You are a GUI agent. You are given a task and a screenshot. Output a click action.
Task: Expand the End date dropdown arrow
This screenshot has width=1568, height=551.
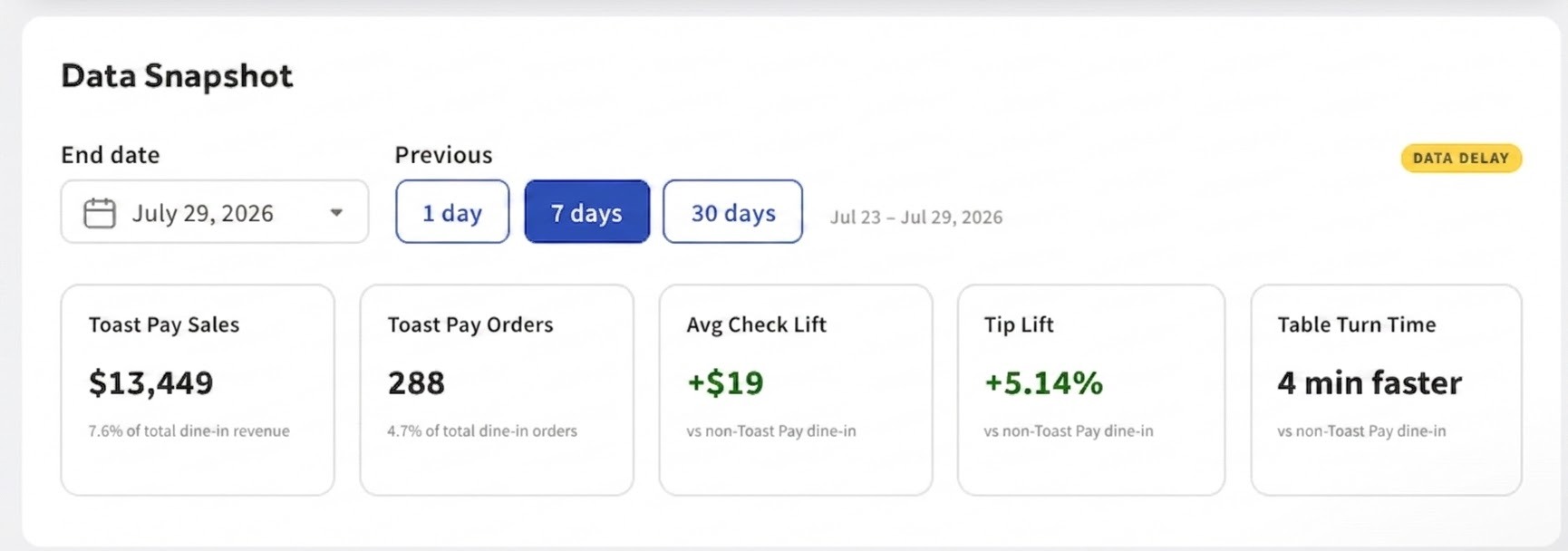point(336,213)
